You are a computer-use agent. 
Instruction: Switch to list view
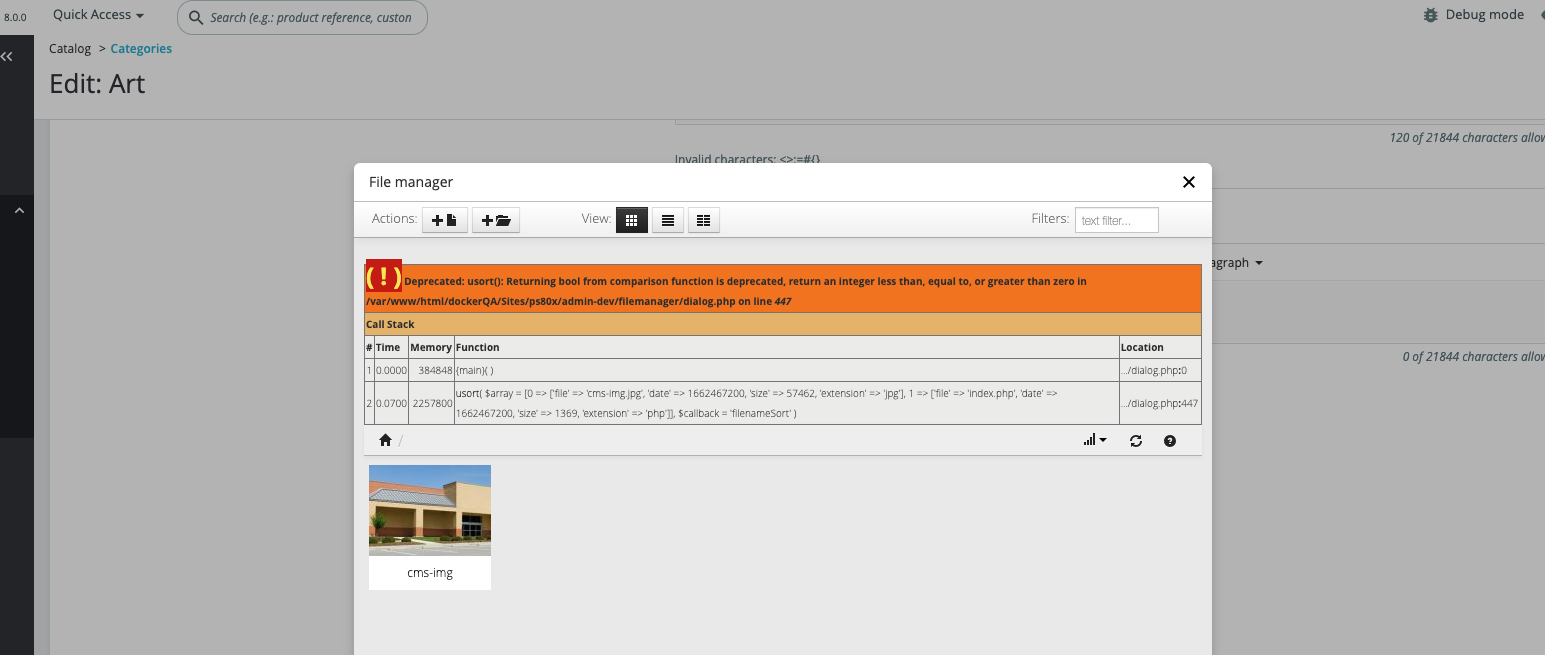667,219
